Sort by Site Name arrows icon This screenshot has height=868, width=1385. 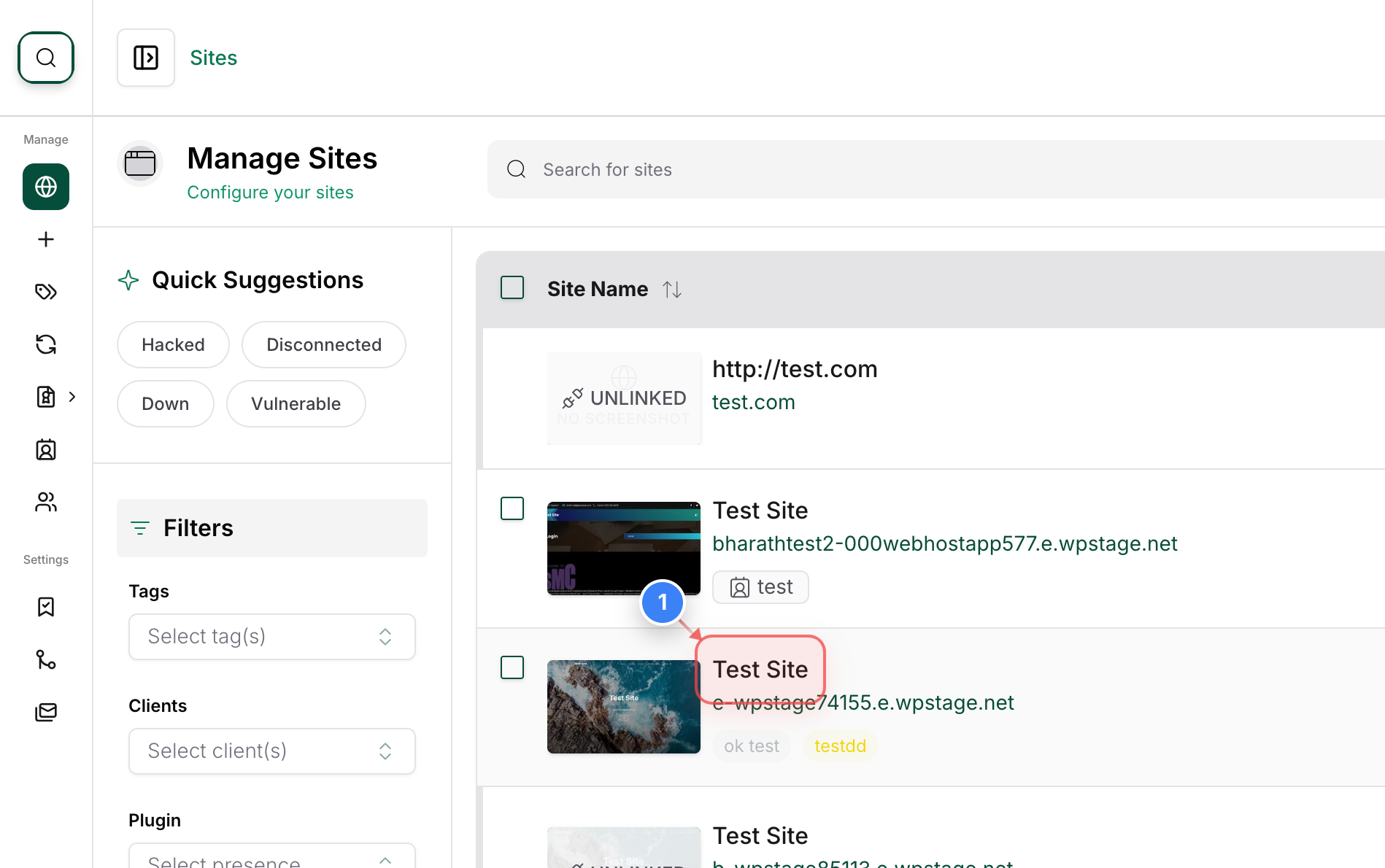click(x=672, y=290)
